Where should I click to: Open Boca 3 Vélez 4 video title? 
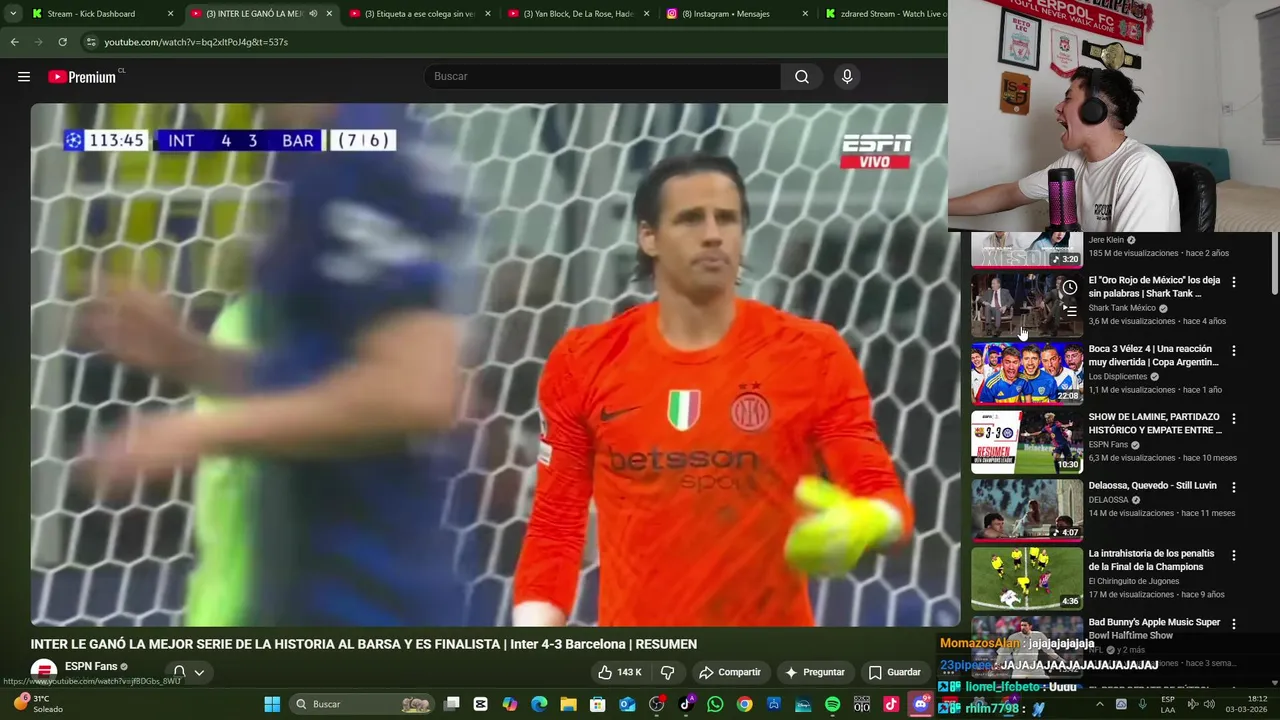click(x=1154, y=356)
